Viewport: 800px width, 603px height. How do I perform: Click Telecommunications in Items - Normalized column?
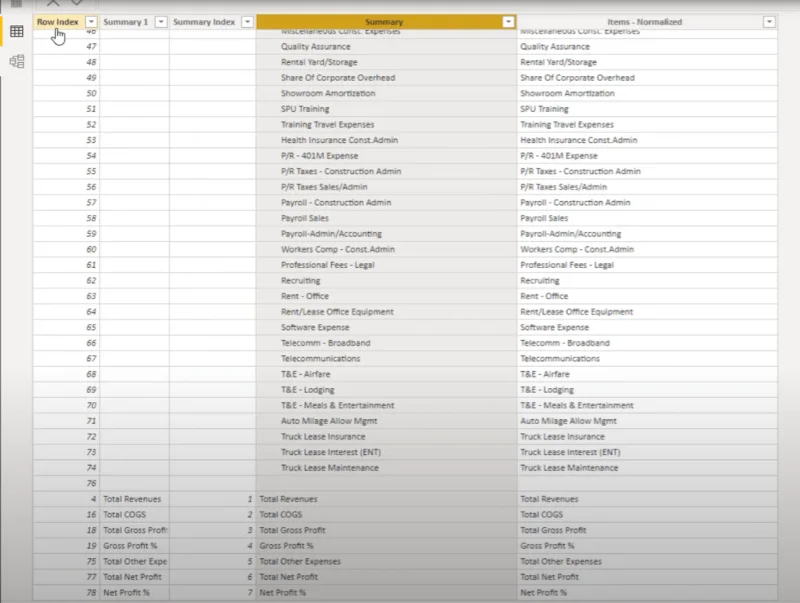[560, 359]
